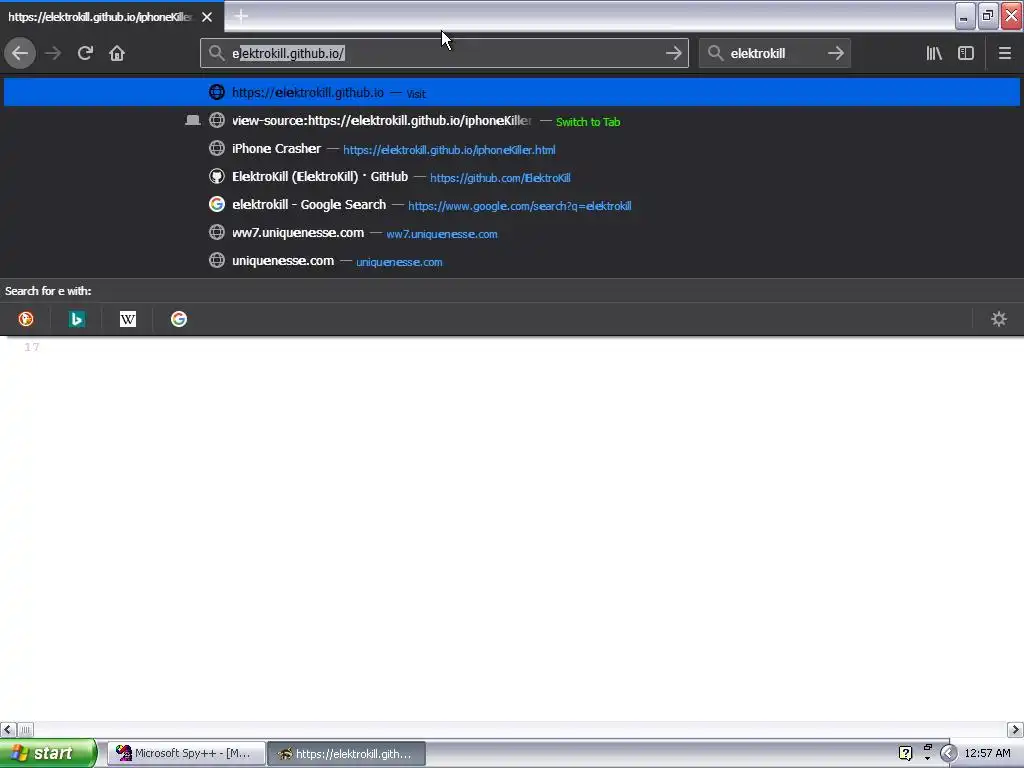Open search settings with the gear icon
1024x768 pixels.
[999, 319]
